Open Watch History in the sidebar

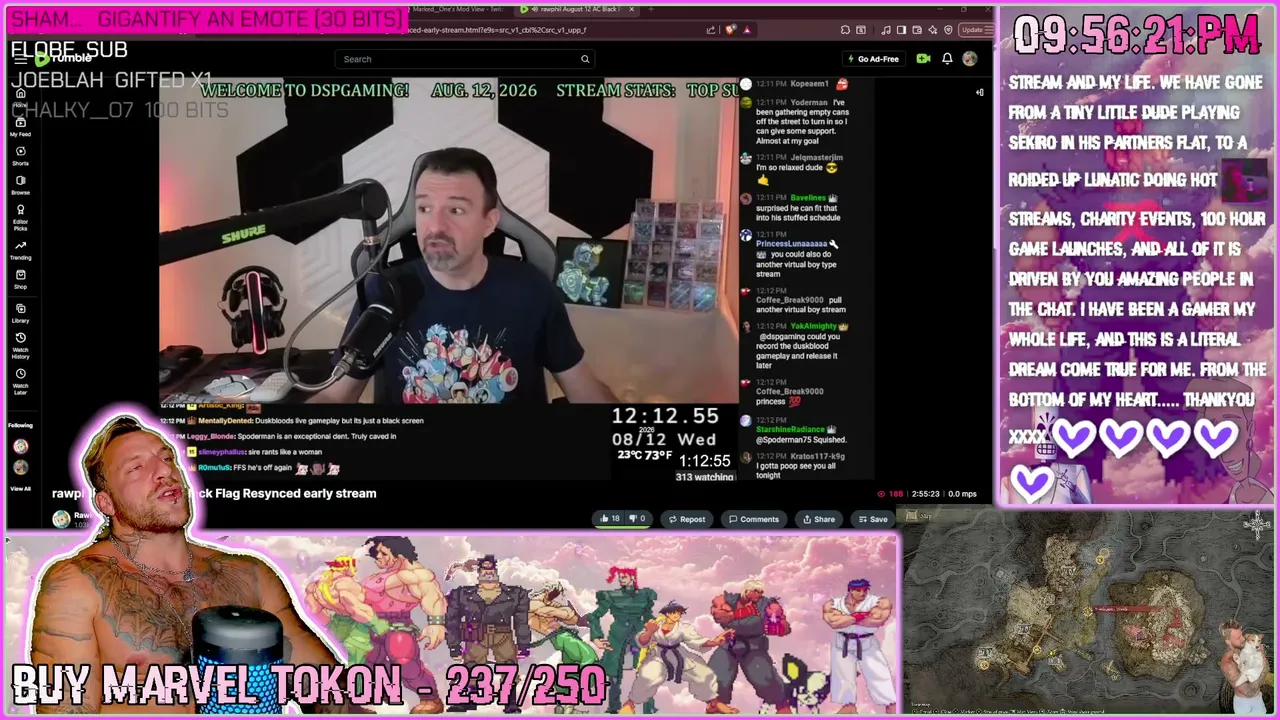(20, 346)
